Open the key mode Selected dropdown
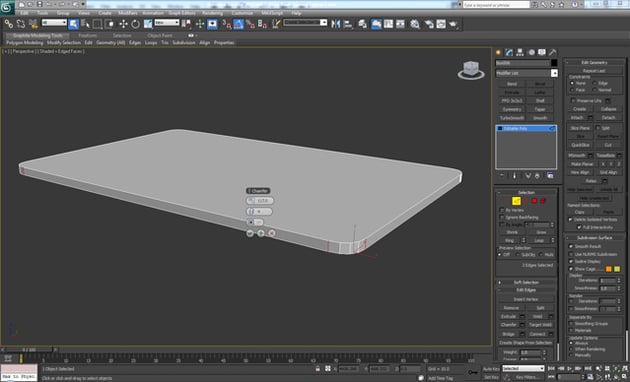The height and width of the screenshot is (382, 630). tap(523, 368)
